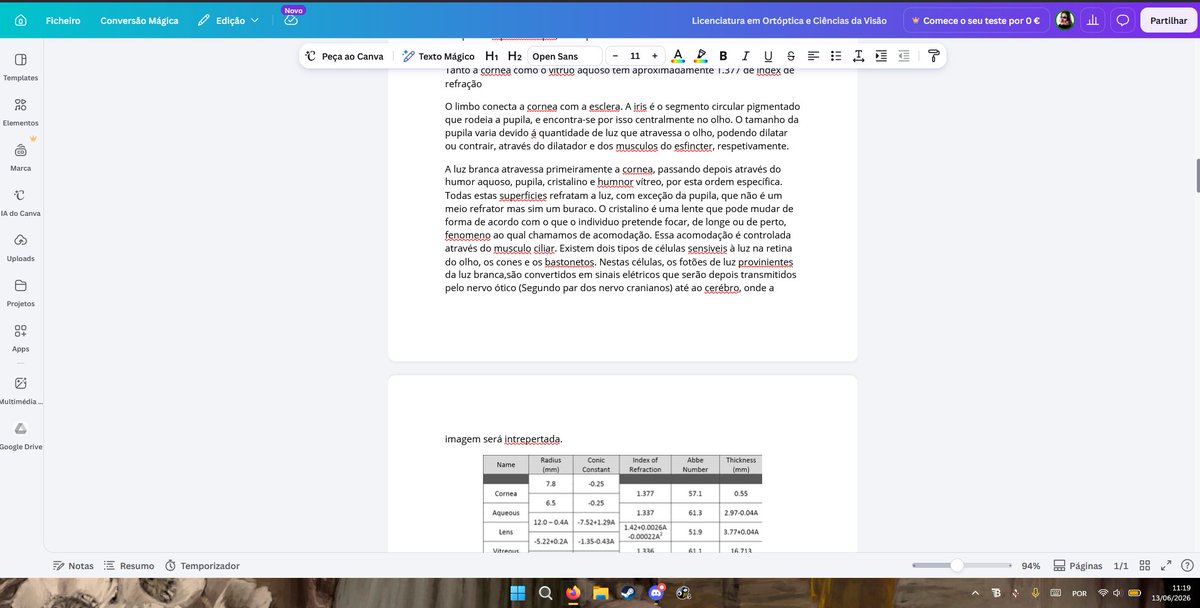This screenshot has height=608, width=1200.
Task: Open File Explorer from taskbar
Action: (601, 593)
